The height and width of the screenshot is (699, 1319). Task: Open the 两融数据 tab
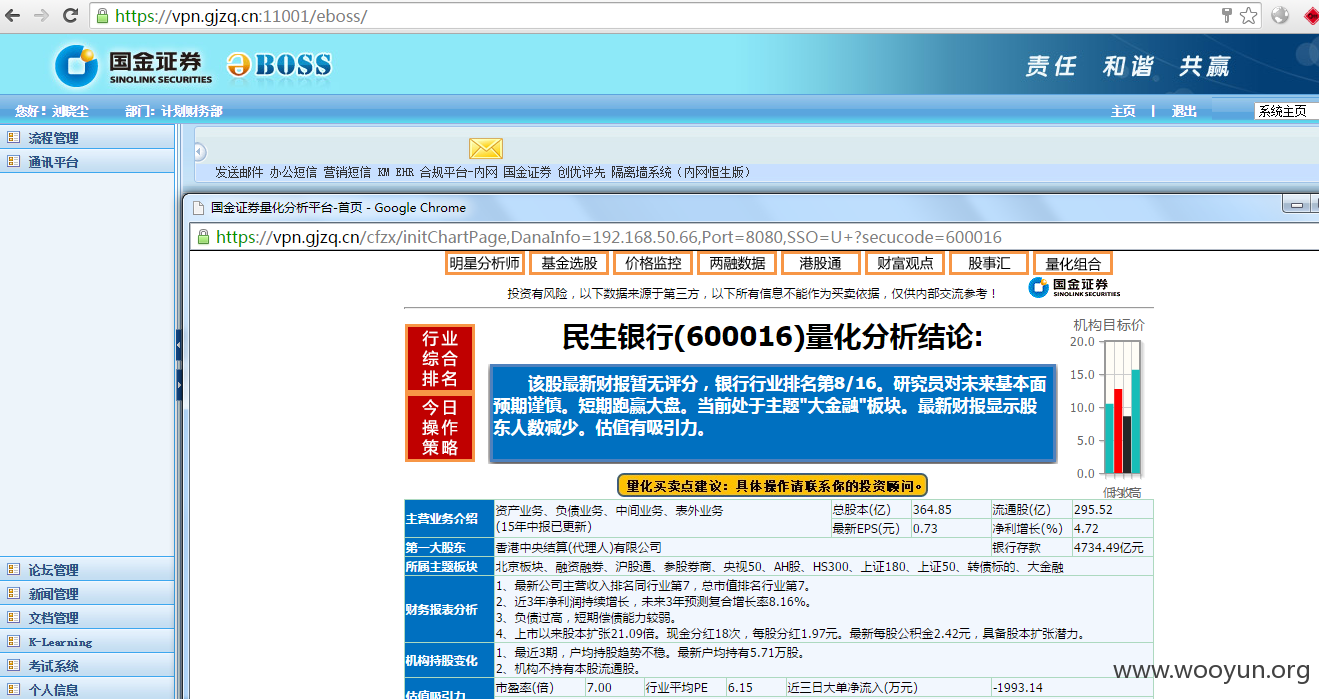[737, 263]
